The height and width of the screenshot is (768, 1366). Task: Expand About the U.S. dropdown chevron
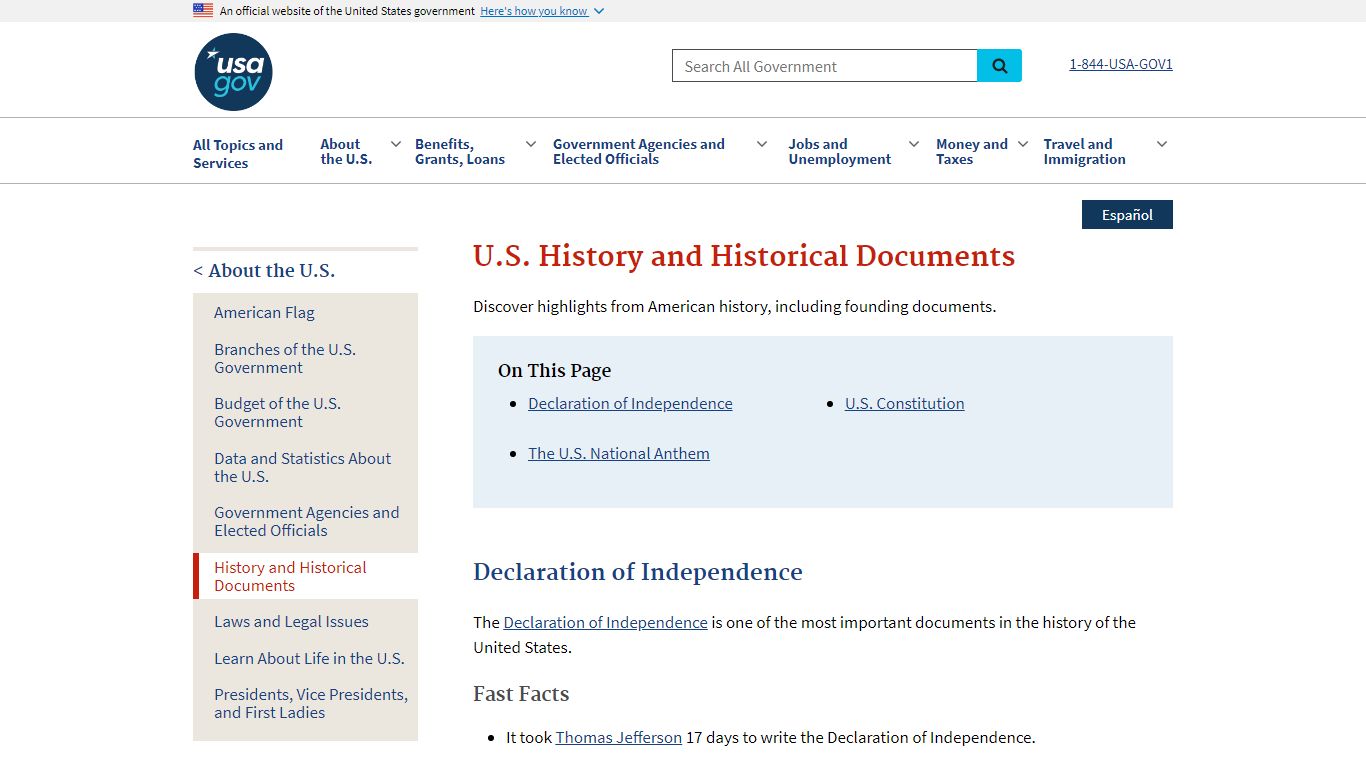(x=396, y=144)
